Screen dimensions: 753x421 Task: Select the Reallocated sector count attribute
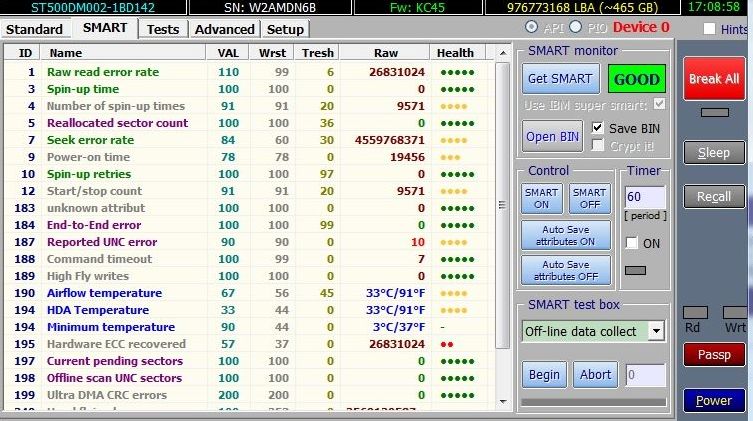249,123
